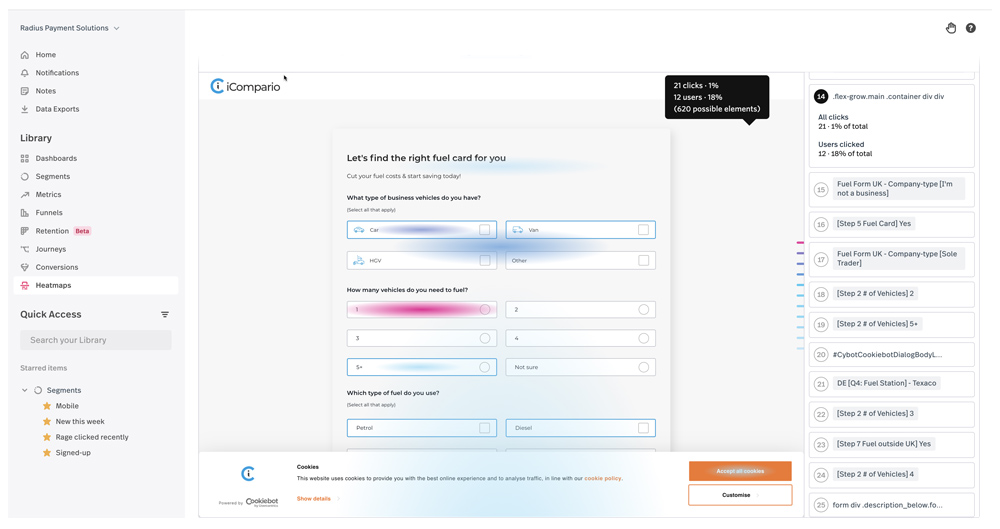1000x529 pixels.
Task: Click the number 15 circle in ranking list
Action: (x=821, y=190)
